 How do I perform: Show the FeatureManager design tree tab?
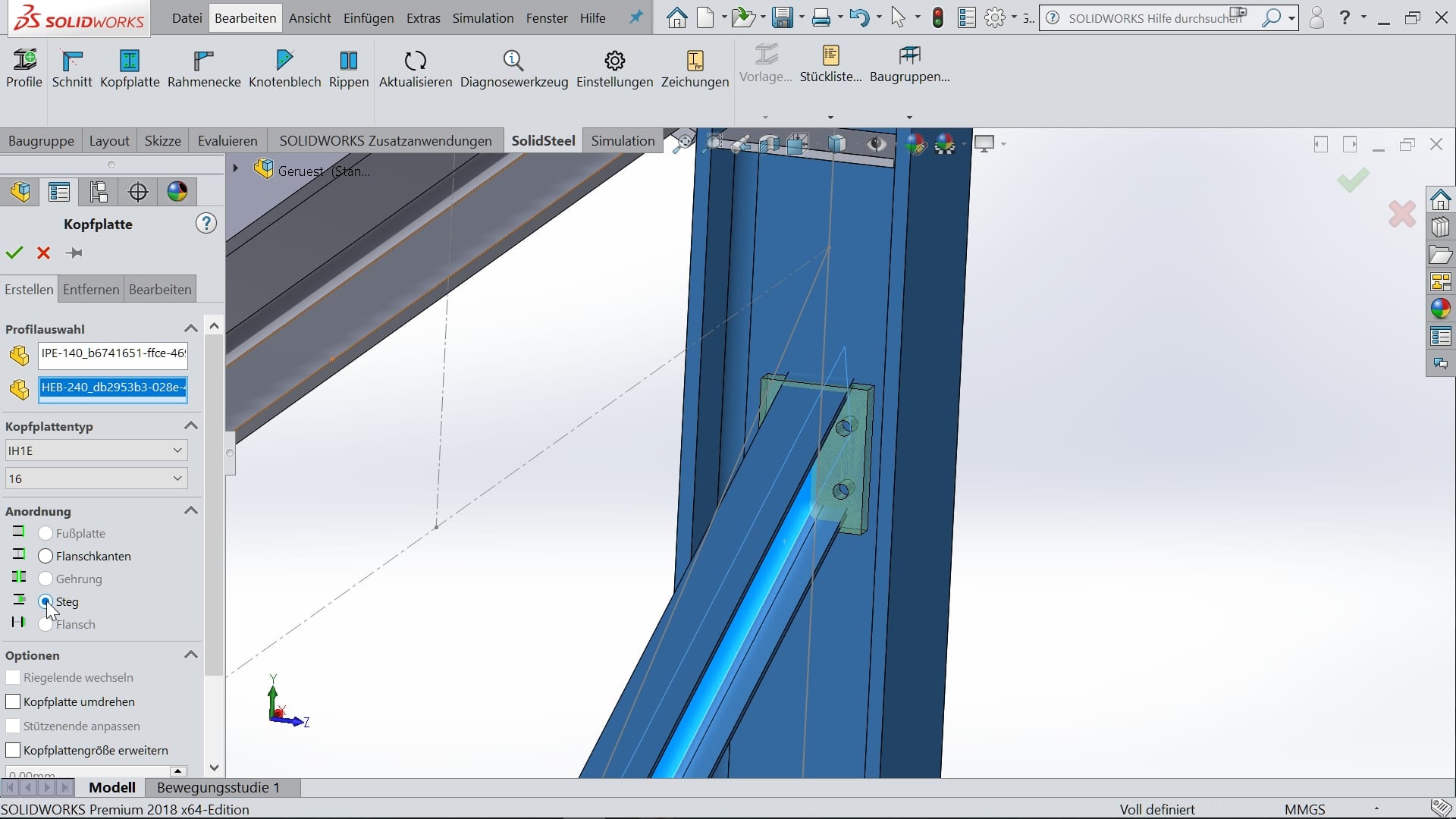tap(20, 192)
